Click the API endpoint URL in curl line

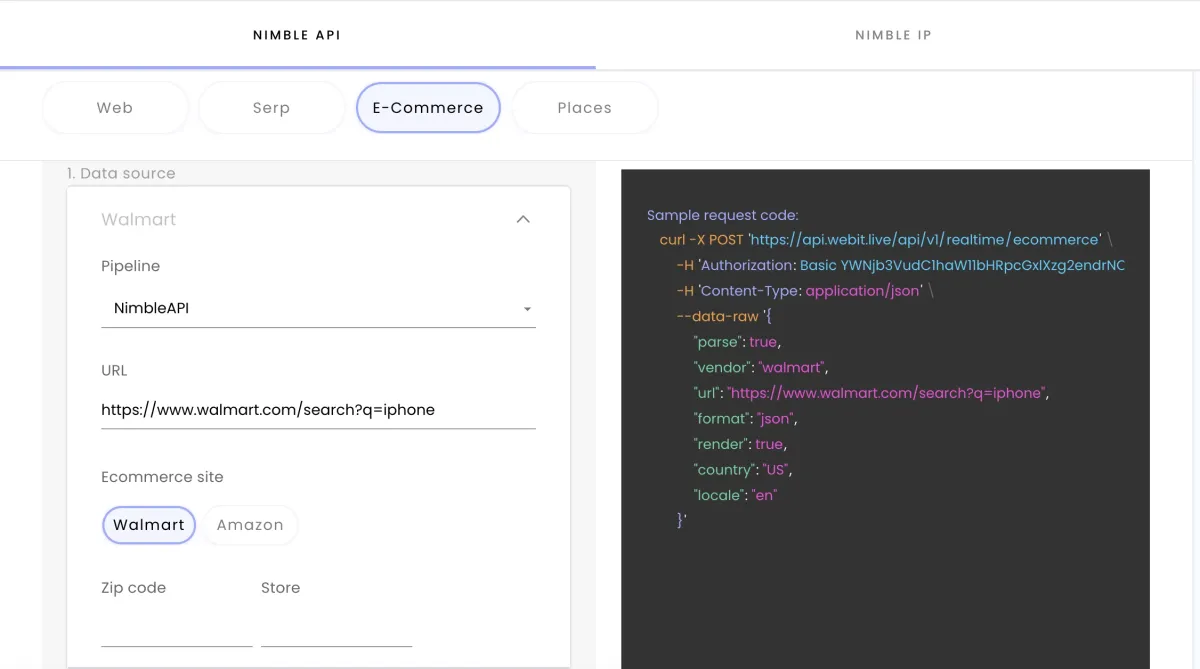point(925,240)
